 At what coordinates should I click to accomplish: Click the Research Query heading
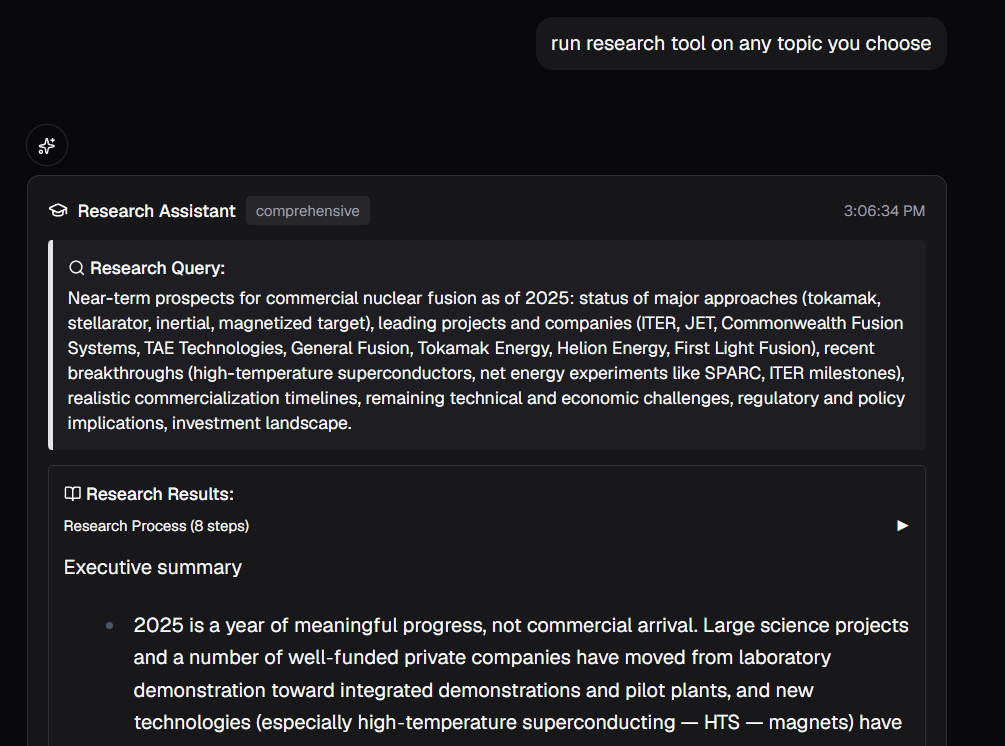(x=158, y=268)
